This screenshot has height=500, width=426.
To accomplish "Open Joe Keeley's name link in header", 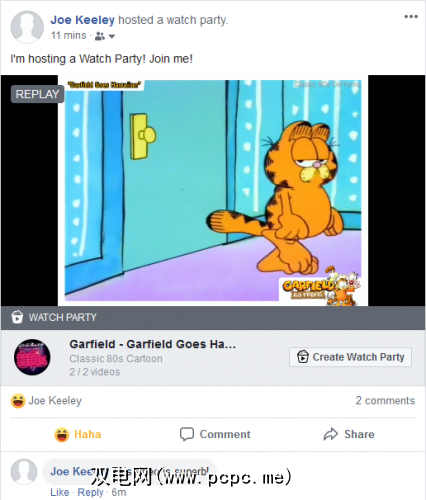I will pos(82,20).
